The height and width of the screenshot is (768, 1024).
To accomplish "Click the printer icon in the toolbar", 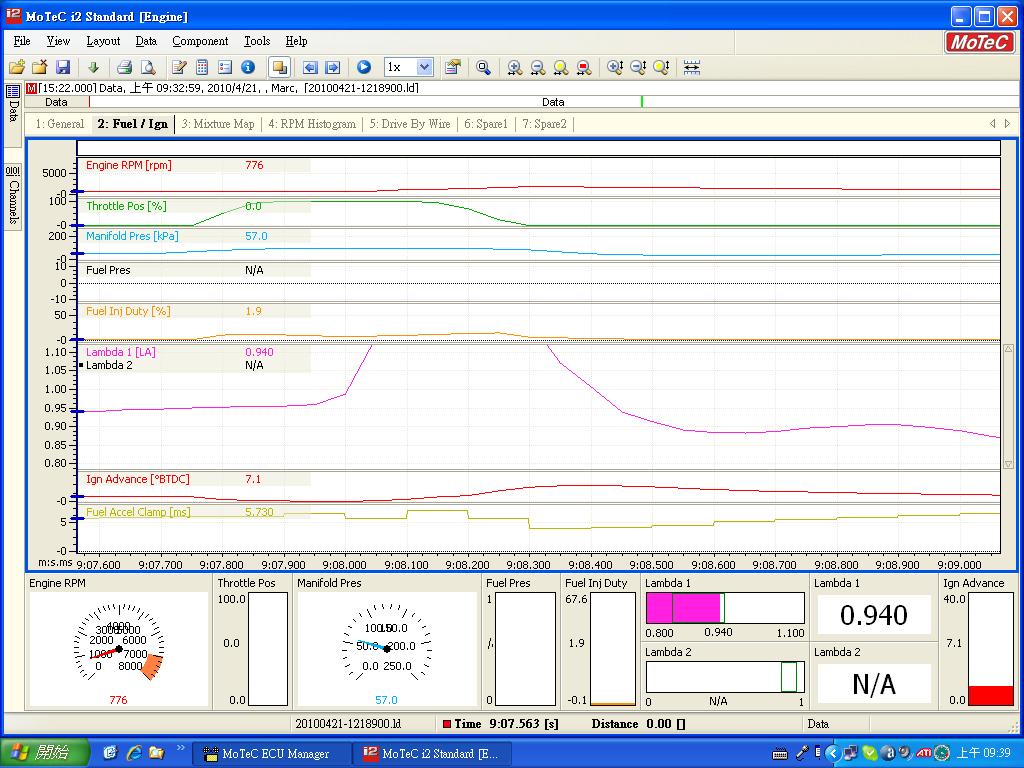I will (125, 67).
